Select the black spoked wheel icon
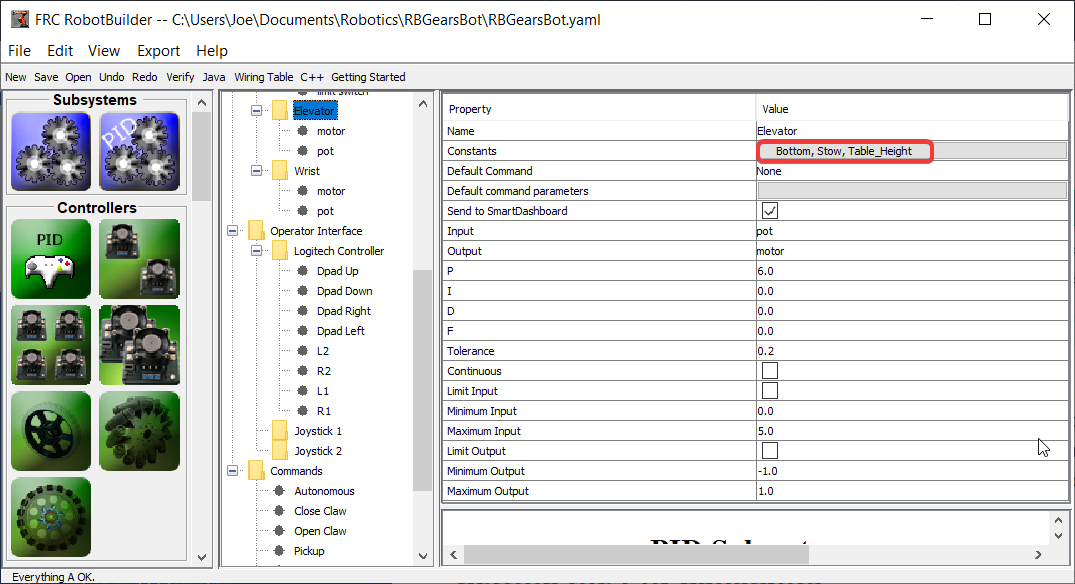The height and width of the screenshot is (584, 1075). [x=50, y=431]
